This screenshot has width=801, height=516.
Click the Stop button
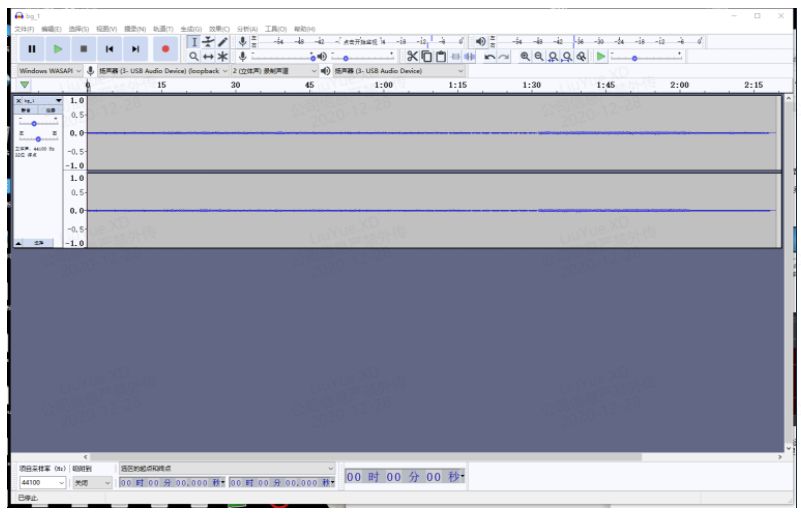click(x=84, y=49)
